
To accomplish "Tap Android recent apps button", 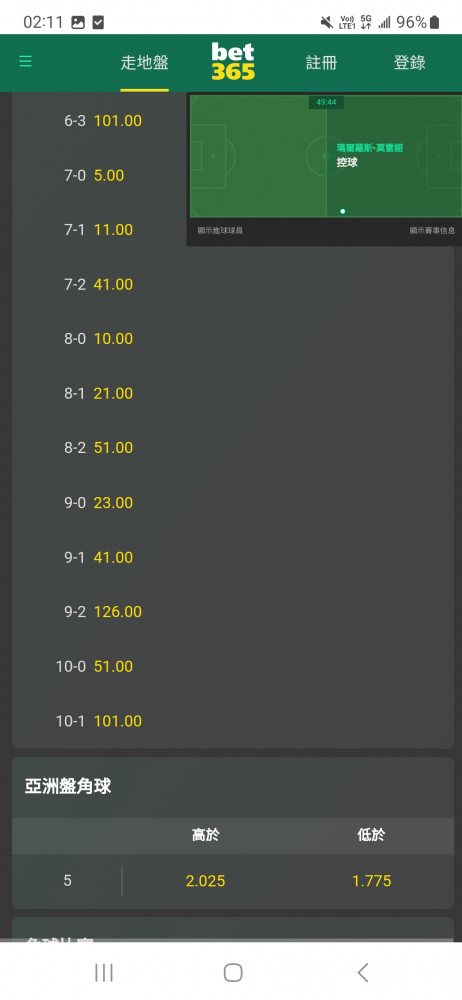I will (x=103, y=972).
